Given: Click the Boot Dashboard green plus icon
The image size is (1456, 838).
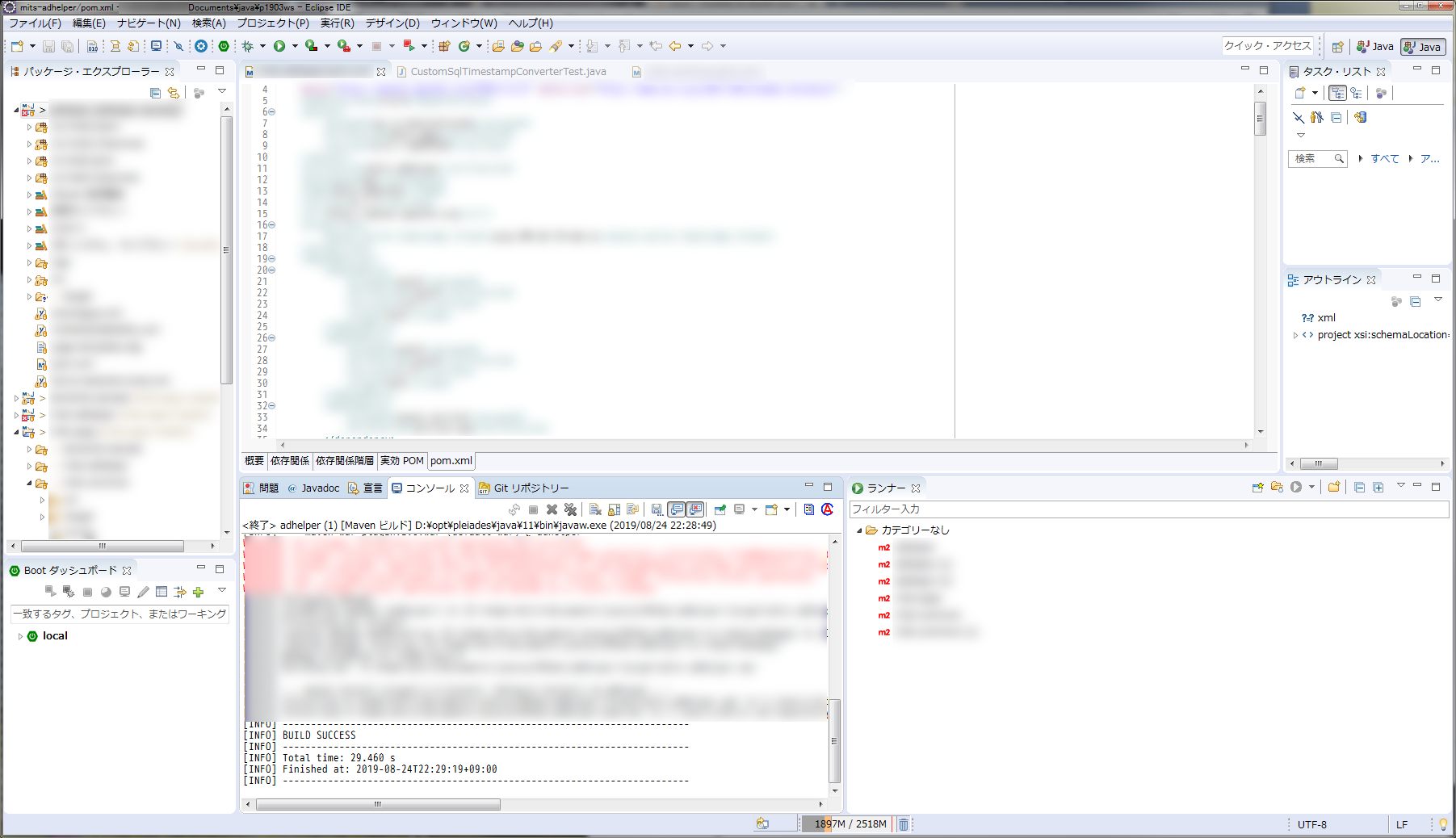Looking at the screenshot, I should (198, 592).
